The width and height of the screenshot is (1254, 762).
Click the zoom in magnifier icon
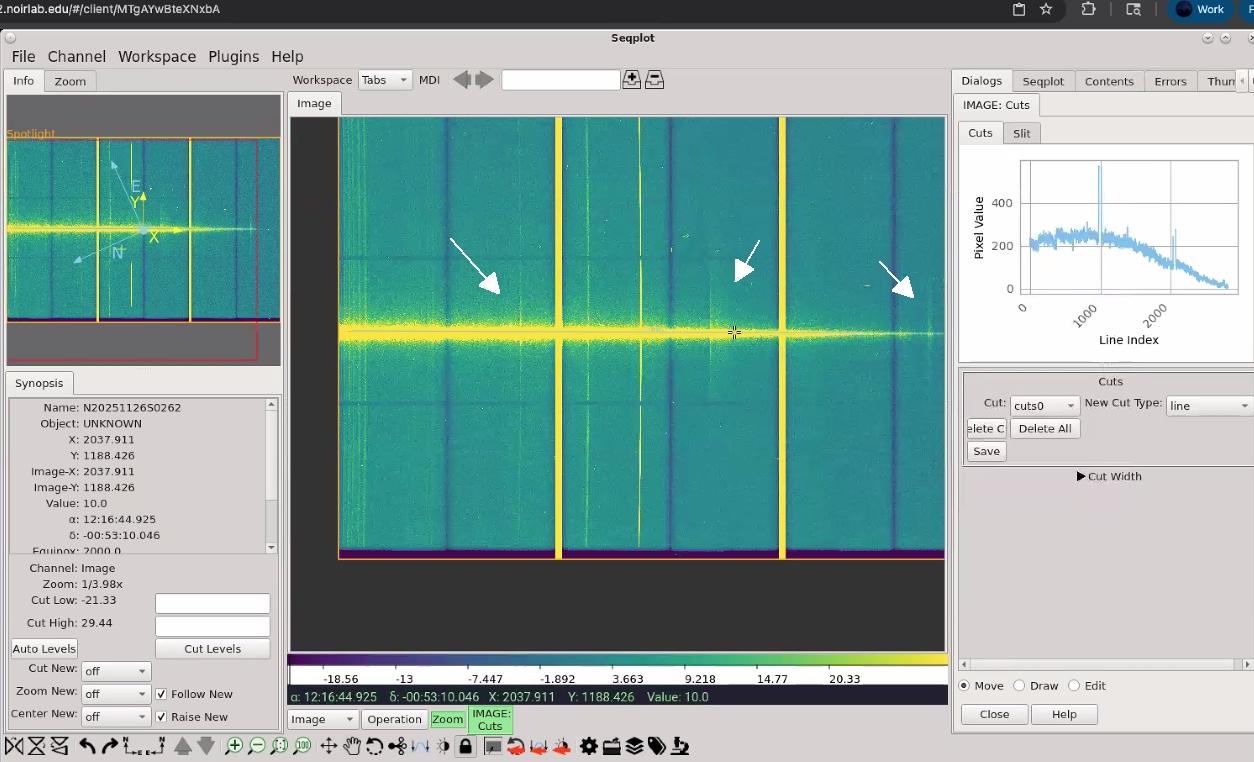[234, 746]
